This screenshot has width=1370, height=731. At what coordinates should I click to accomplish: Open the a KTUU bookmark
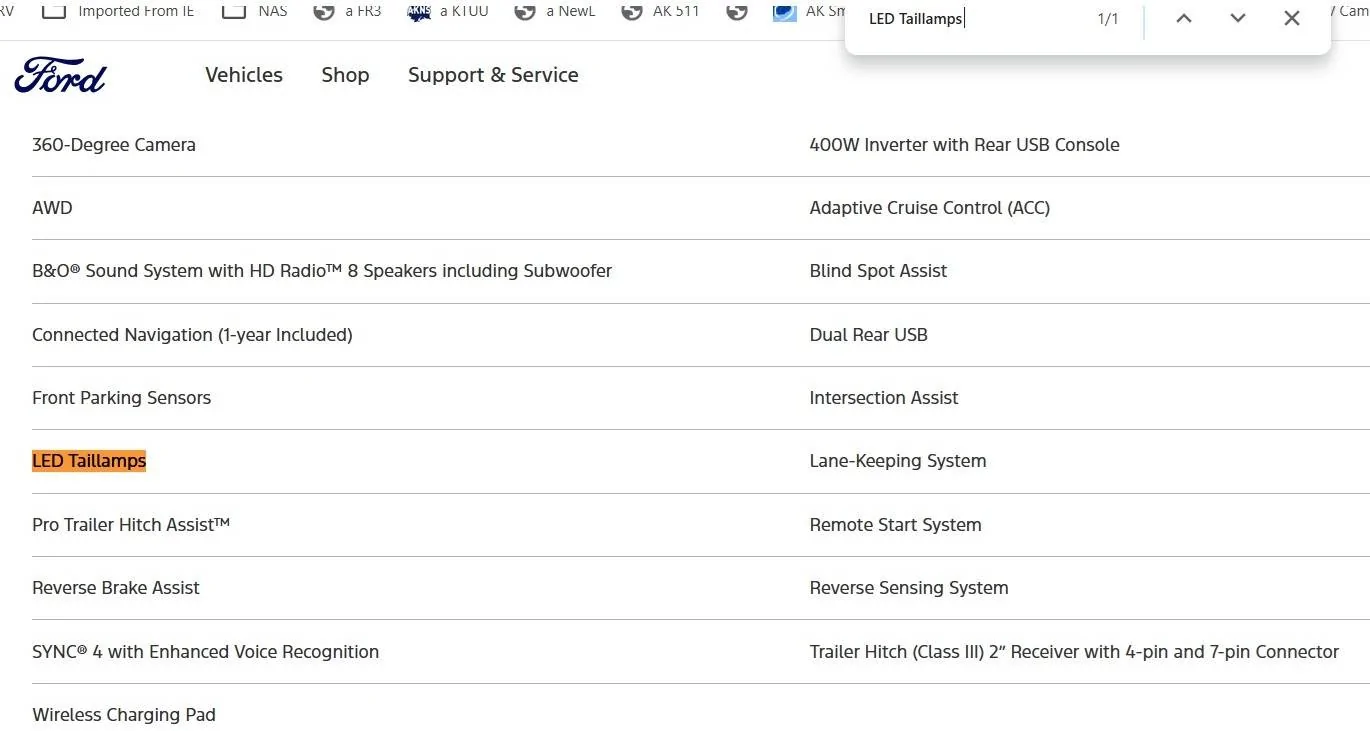tap(447, 11)
